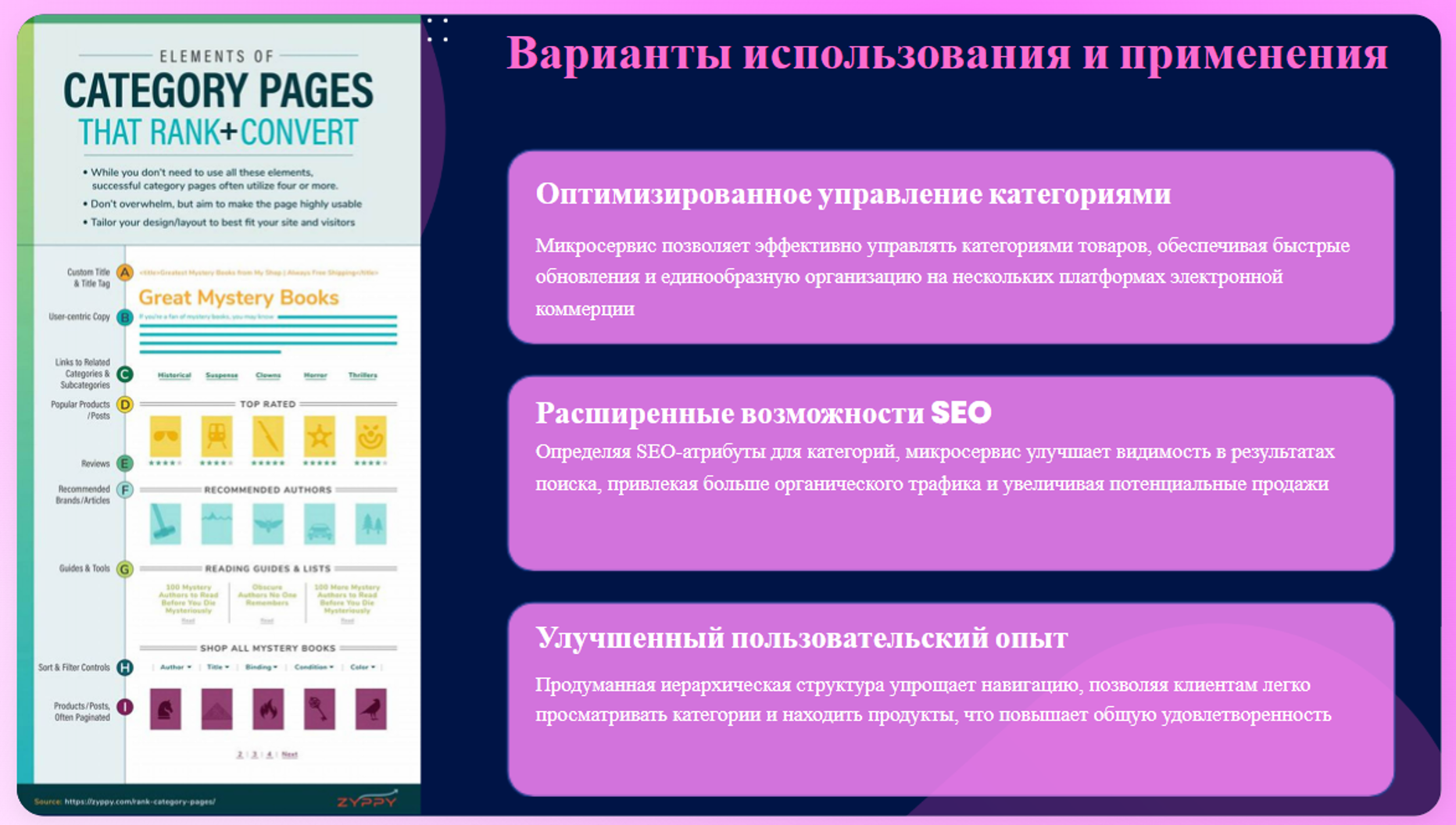
Task: Select the clown face book cover
Action: point(370,436)
